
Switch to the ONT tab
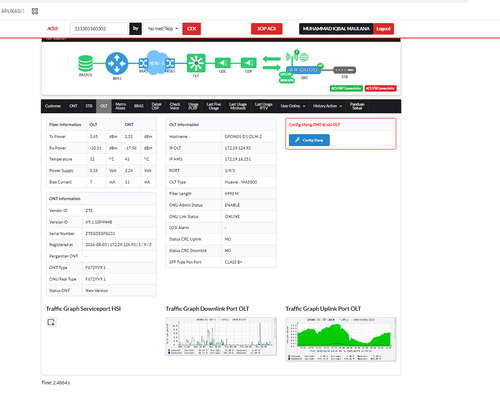click(73, 106)
